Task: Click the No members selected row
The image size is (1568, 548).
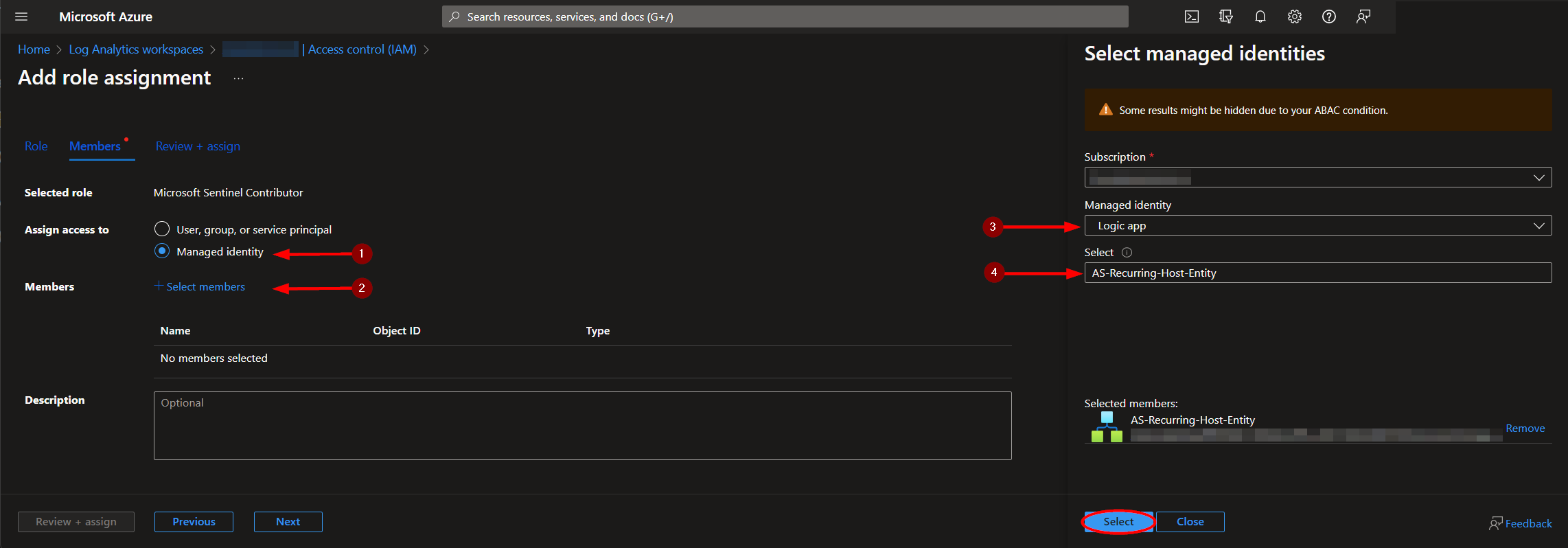Action: pos(582,358)
